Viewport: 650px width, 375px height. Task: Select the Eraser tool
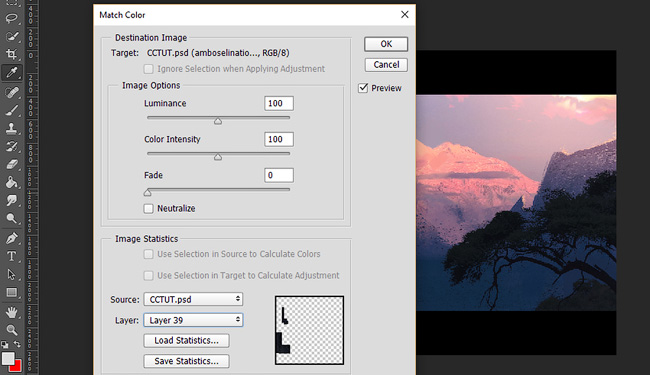coord(12,165)
